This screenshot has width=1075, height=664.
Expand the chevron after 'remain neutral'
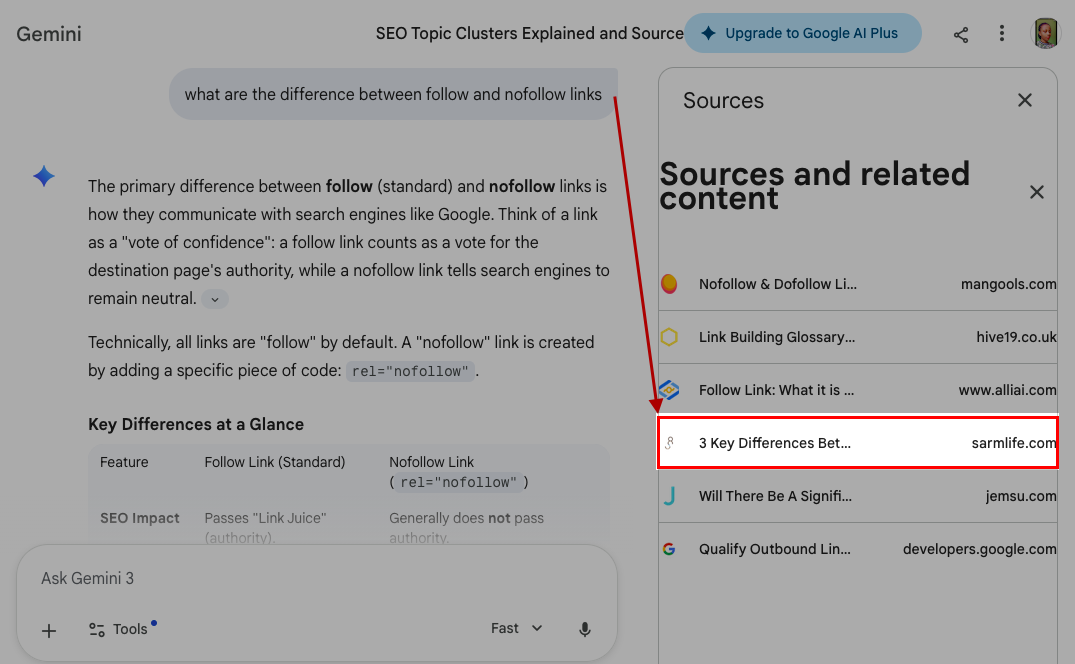[x=214, y=299]
